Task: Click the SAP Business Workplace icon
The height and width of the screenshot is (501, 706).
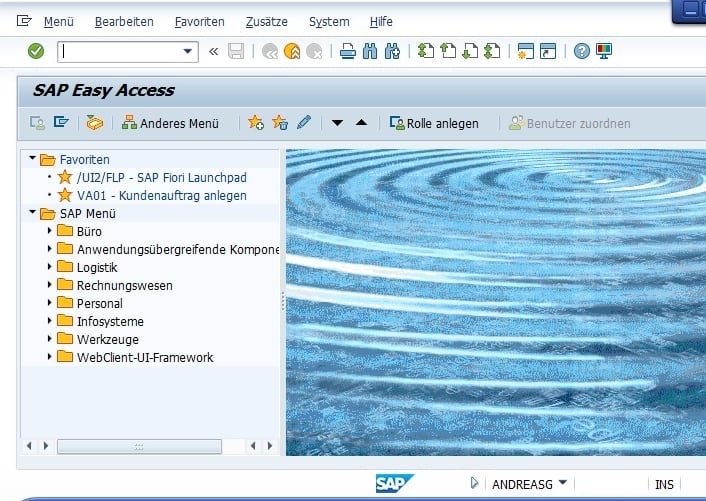Action: click(95, 122)
